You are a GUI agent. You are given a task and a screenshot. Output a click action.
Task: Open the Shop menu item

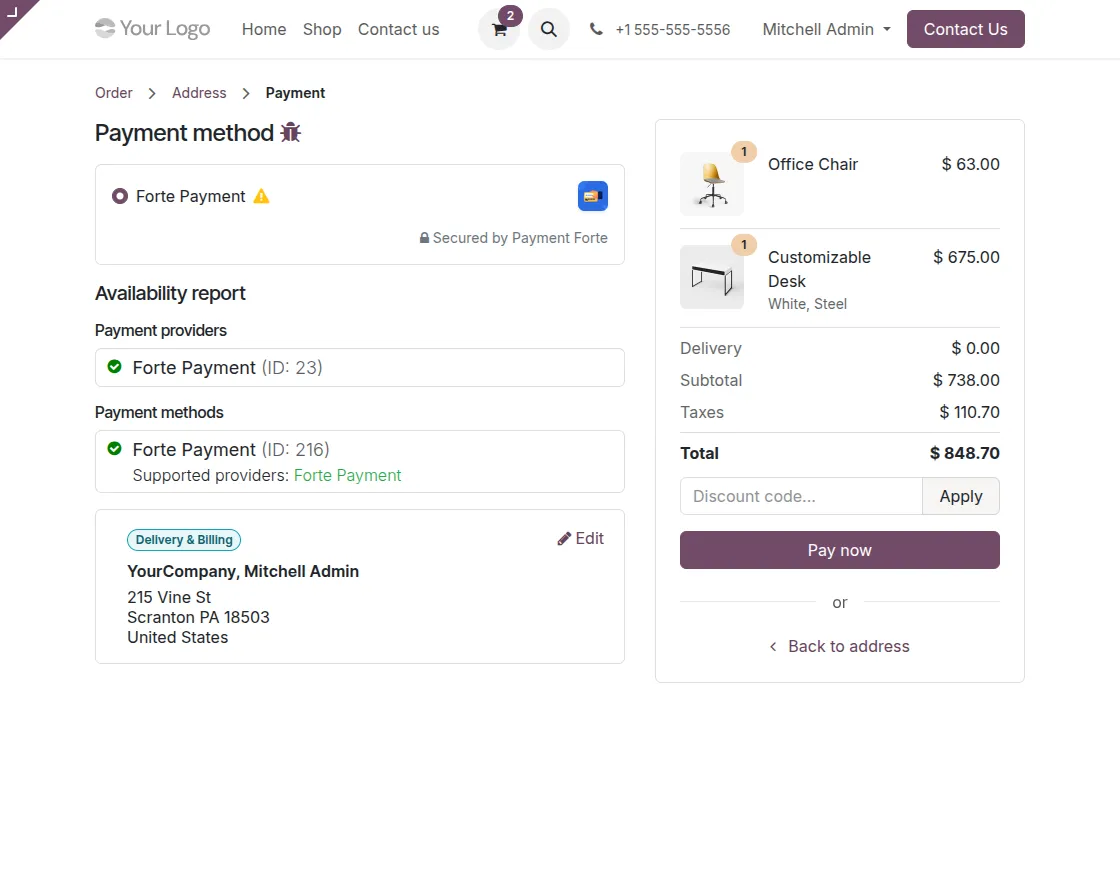pos(322,29)
